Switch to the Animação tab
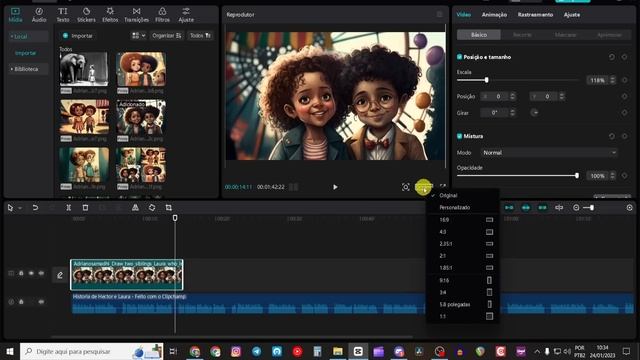 (494, 15)
